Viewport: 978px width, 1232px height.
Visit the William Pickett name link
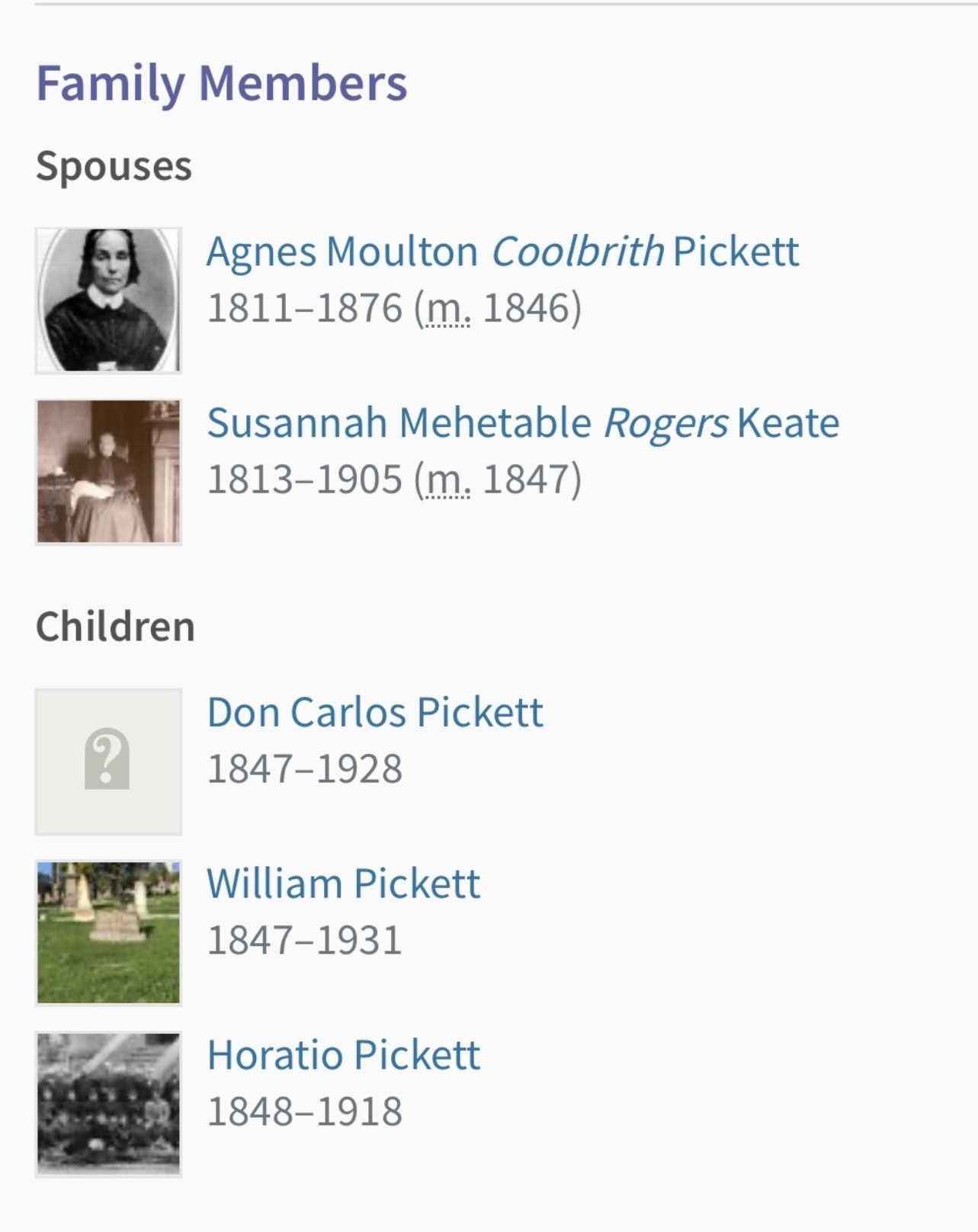343,884
